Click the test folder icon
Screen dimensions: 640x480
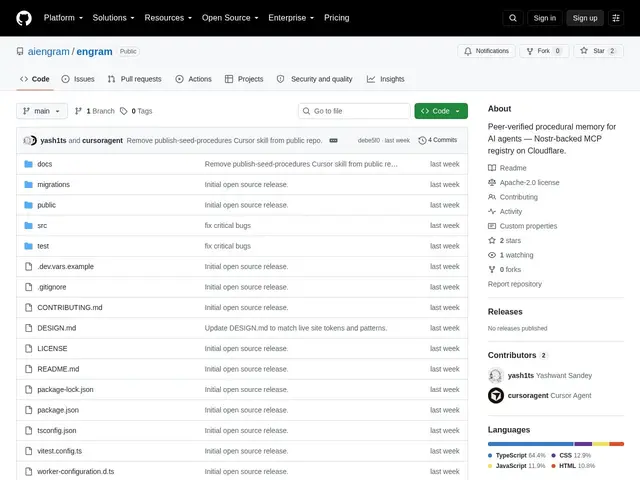28,246
